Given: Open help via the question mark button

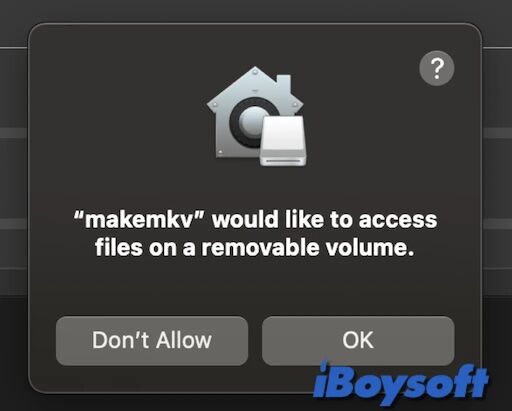Looking at the screenshot, I should (436, 68).
